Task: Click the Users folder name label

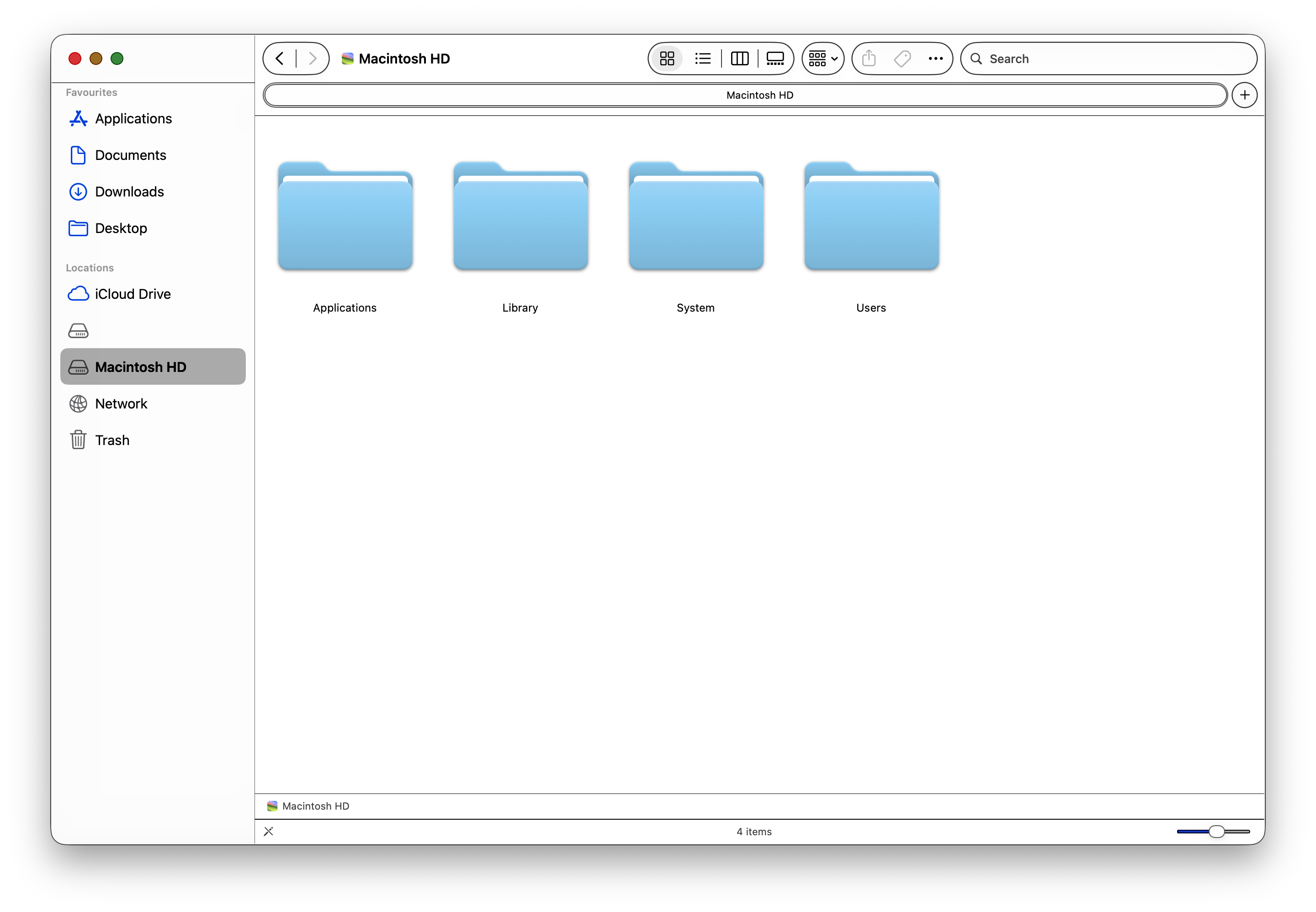Action: tap(871, 308)
